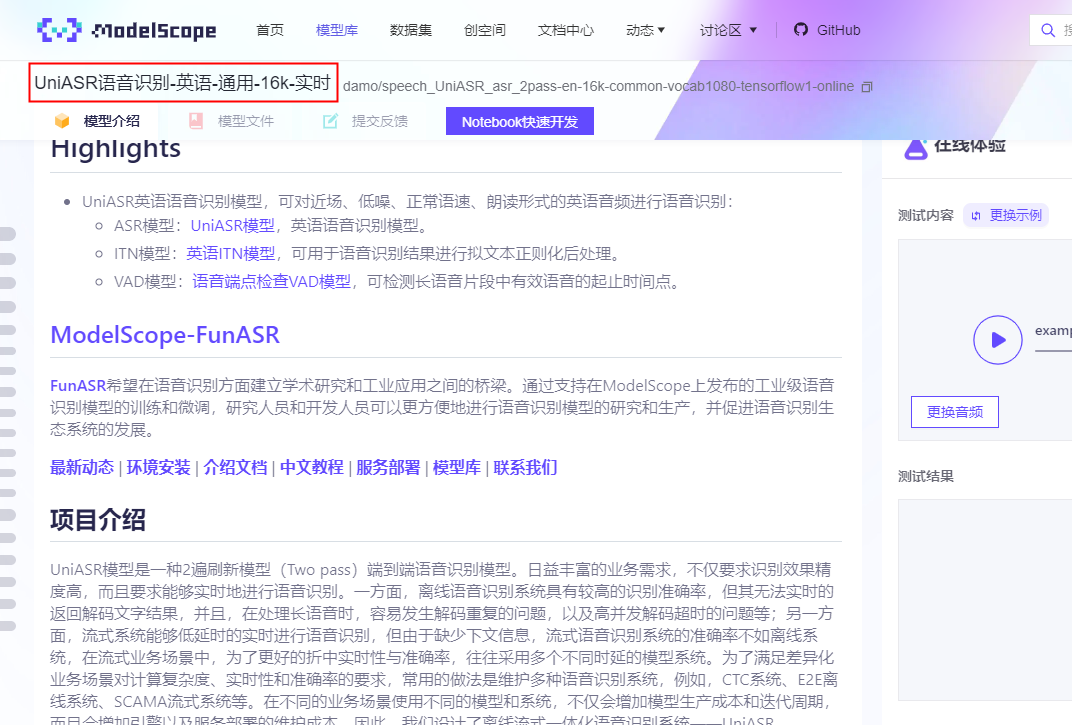Click the 项目介绍 heading
Image resolution: width=1072 pixels, height=725 pixels.
click(98, 520)
